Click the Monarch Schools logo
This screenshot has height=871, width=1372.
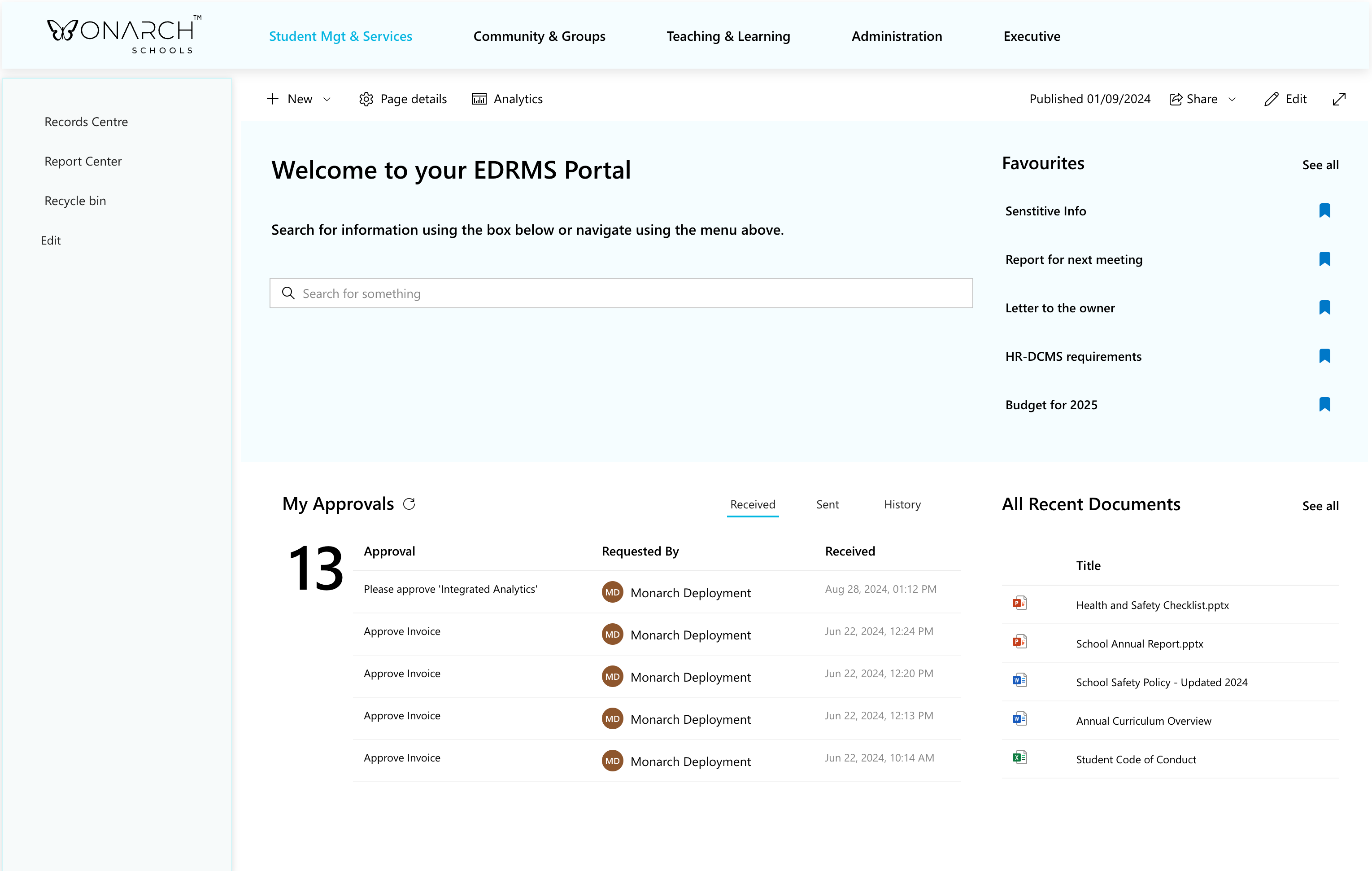pos(124,35)
